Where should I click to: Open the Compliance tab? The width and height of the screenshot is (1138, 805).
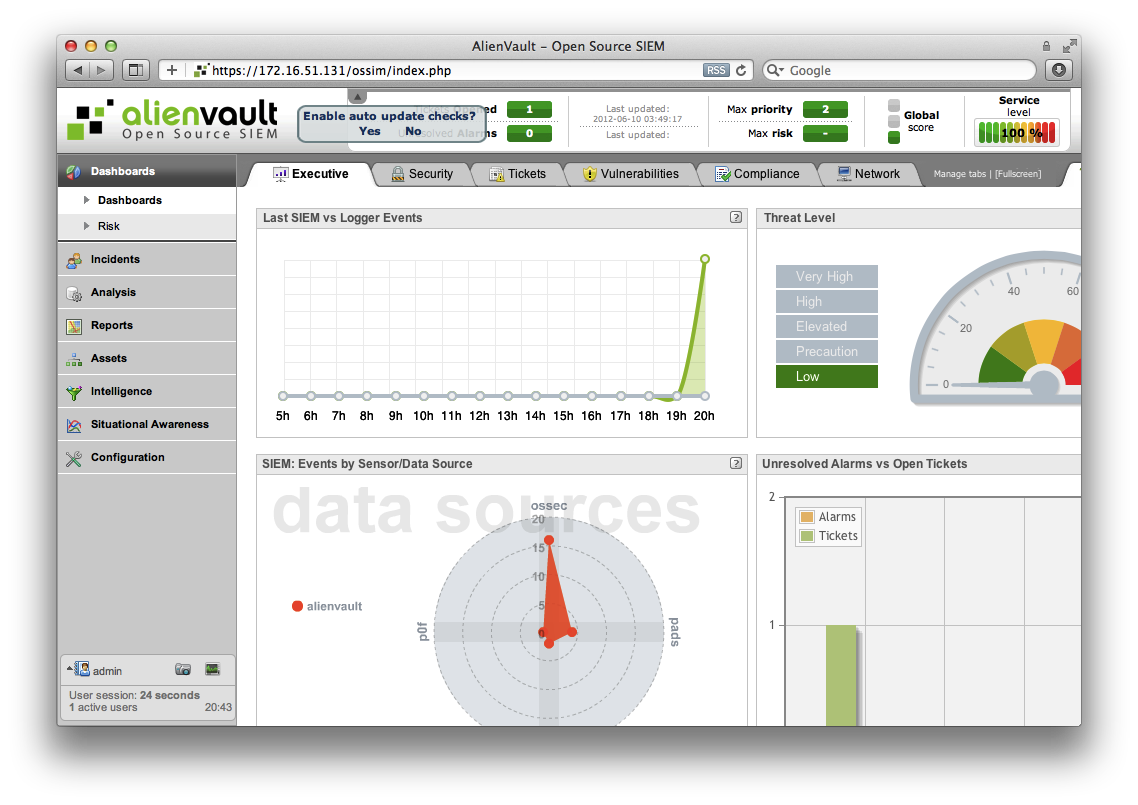click(757, 174)
